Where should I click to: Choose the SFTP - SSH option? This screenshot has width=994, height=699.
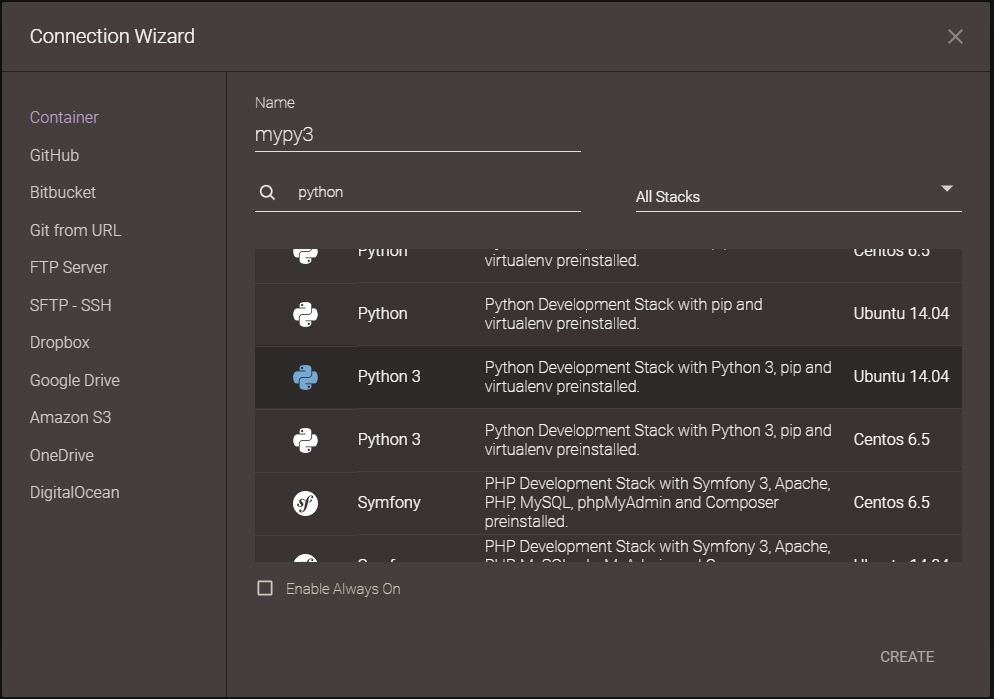pos(70,305)
